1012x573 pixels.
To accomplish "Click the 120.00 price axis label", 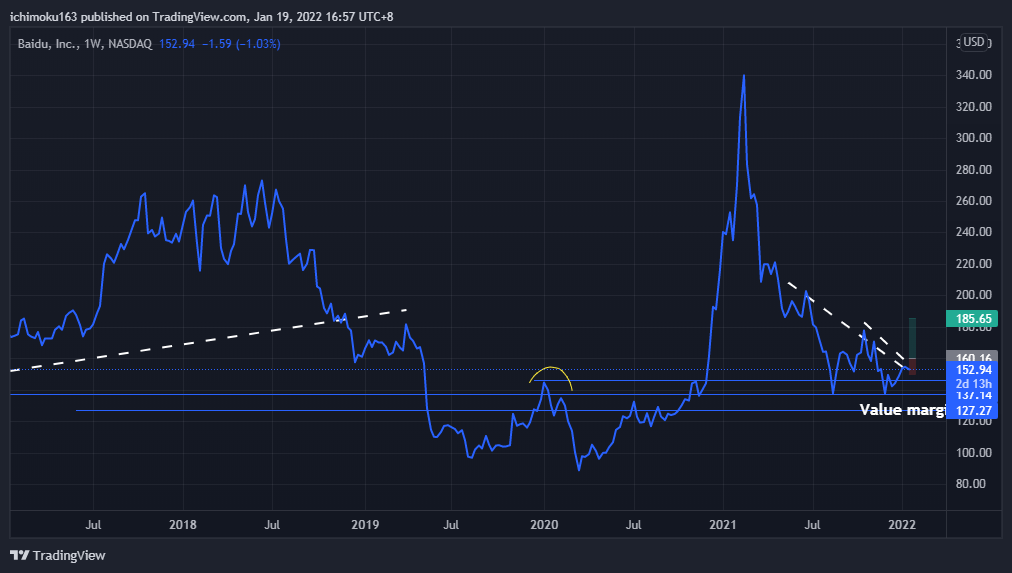I will click(974, 421).
